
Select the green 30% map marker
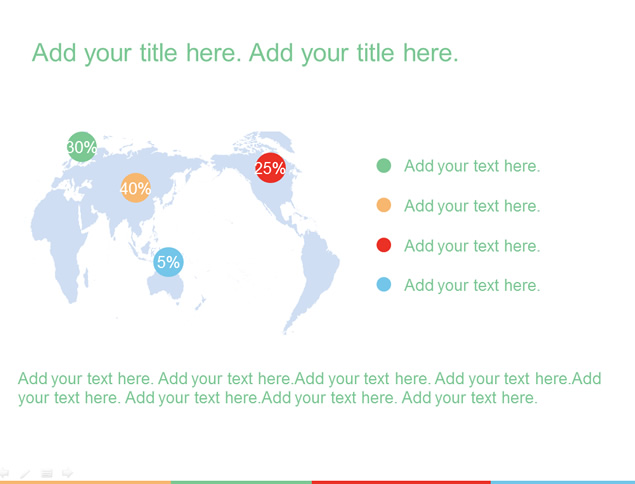click(x=82, y=147)
